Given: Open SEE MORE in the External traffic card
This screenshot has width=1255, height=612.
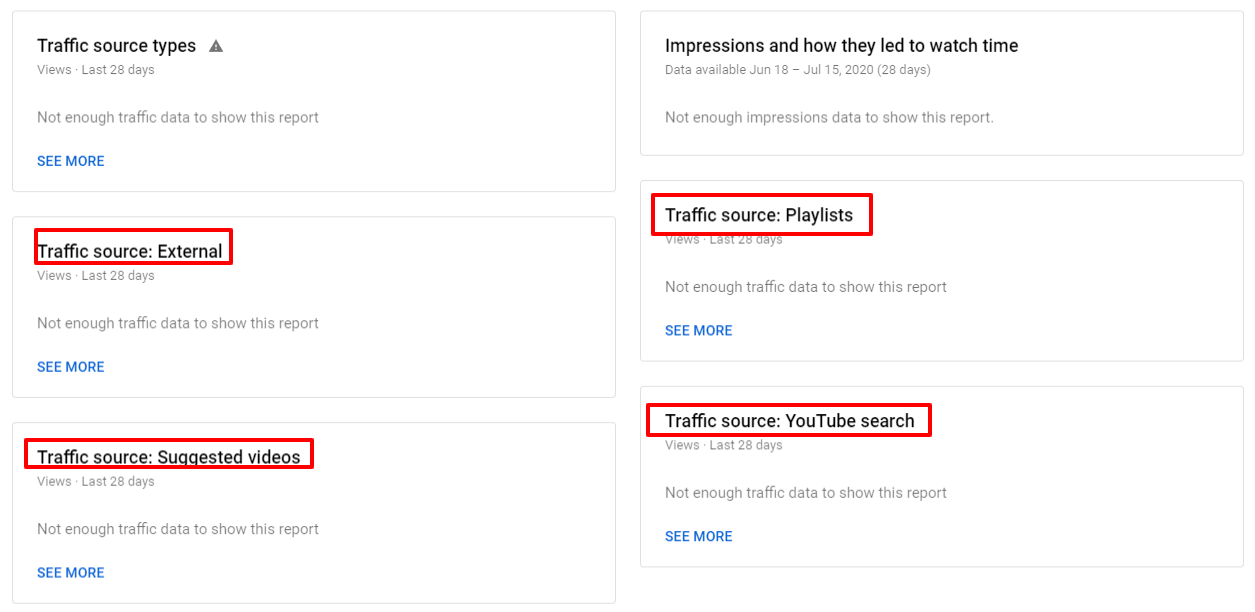Looking at the screenshot, I should point(71,367).
